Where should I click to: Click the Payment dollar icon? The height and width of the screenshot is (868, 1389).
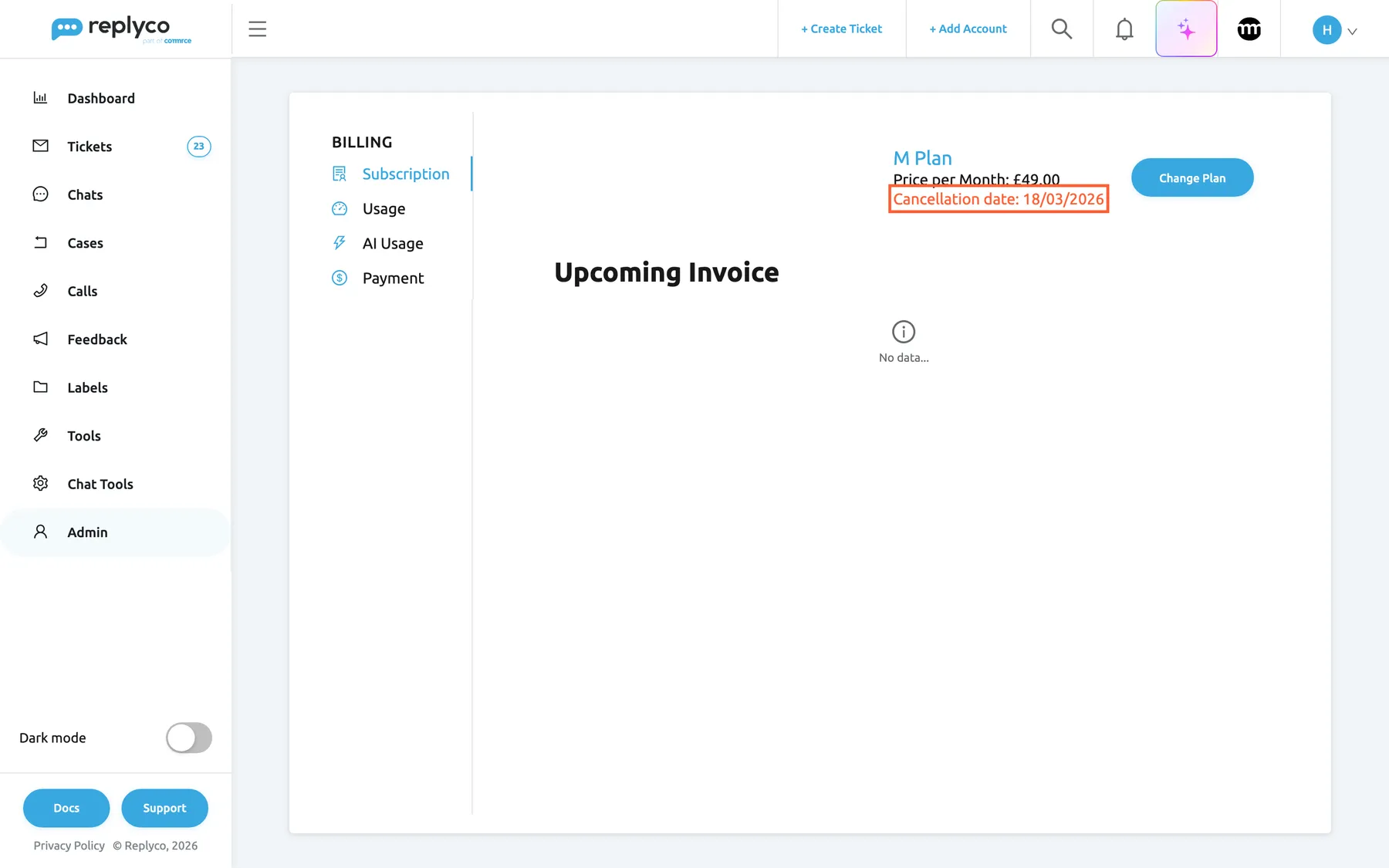tap(340, 278)
